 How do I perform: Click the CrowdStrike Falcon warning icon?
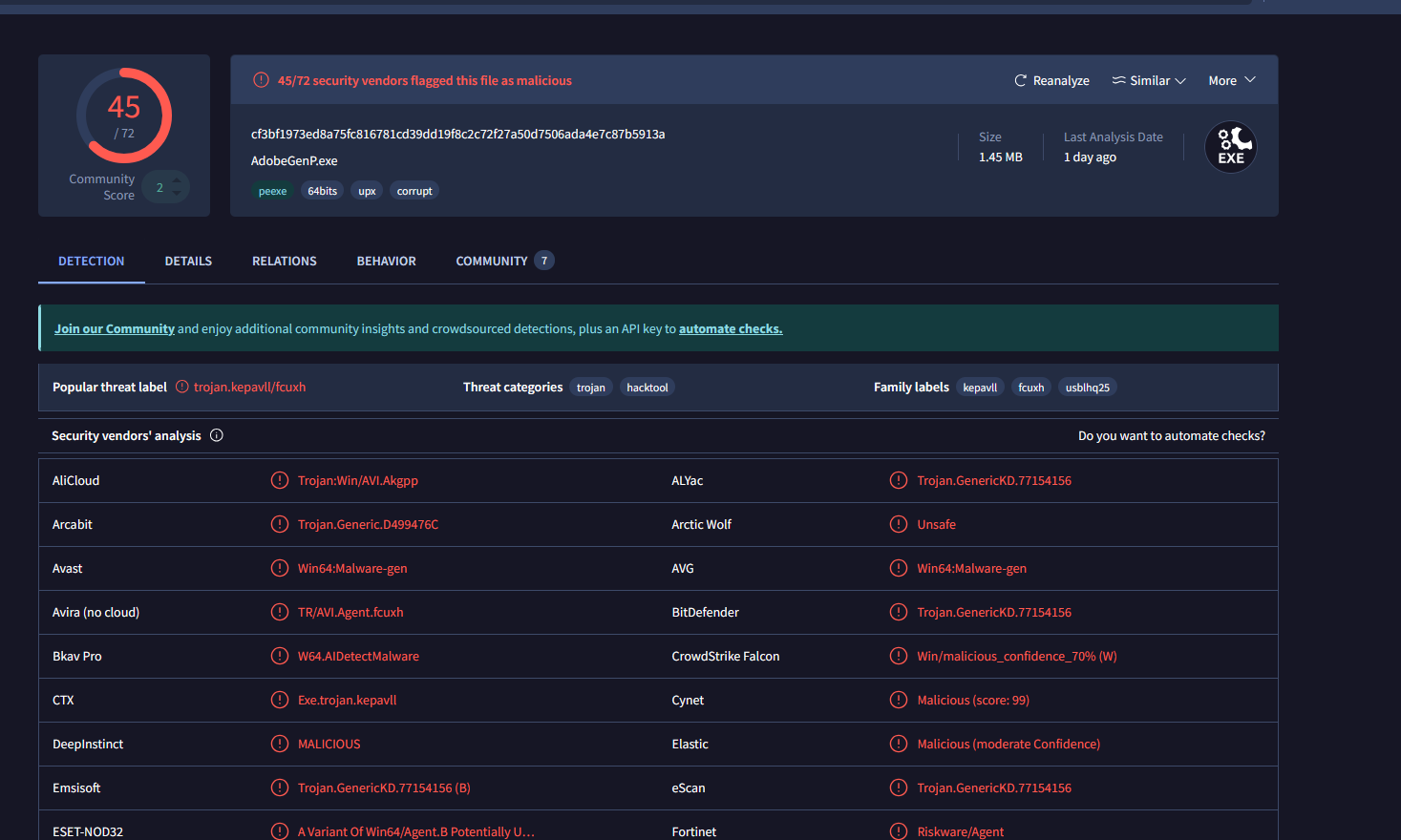pyautogui.click(x=899, y=656)
